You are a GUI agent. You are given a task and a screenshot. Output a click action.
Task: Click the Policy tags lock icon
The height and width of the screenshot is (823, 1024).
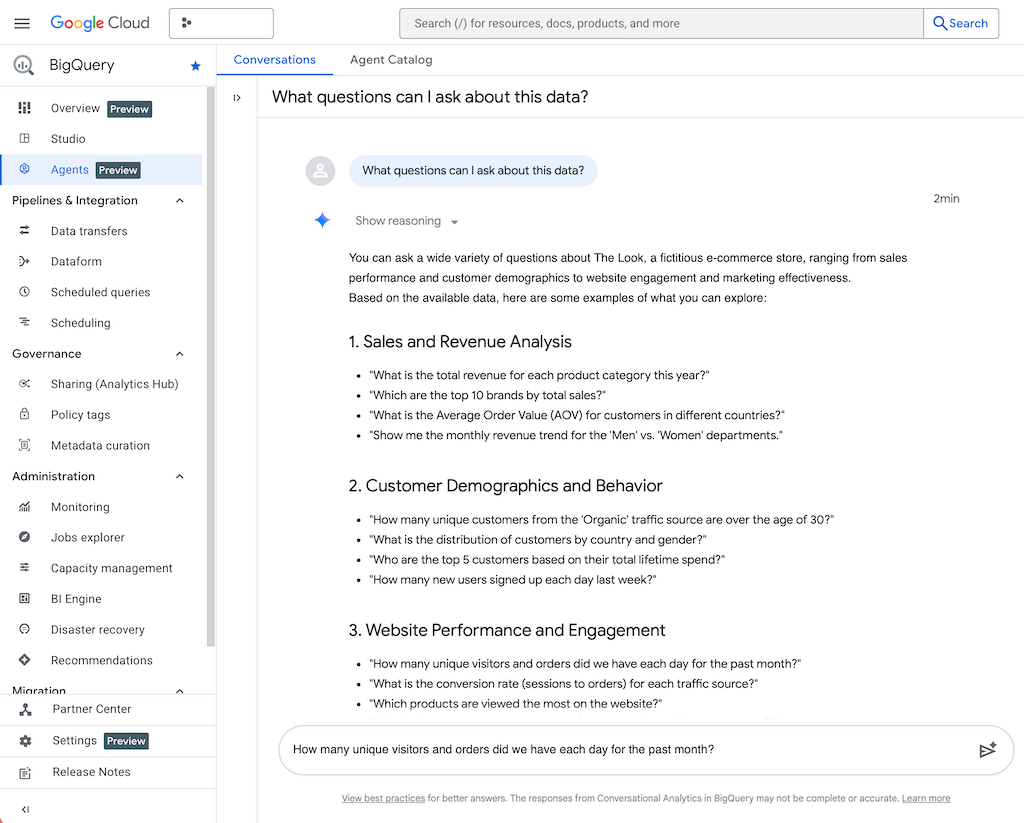coord(25,414)
